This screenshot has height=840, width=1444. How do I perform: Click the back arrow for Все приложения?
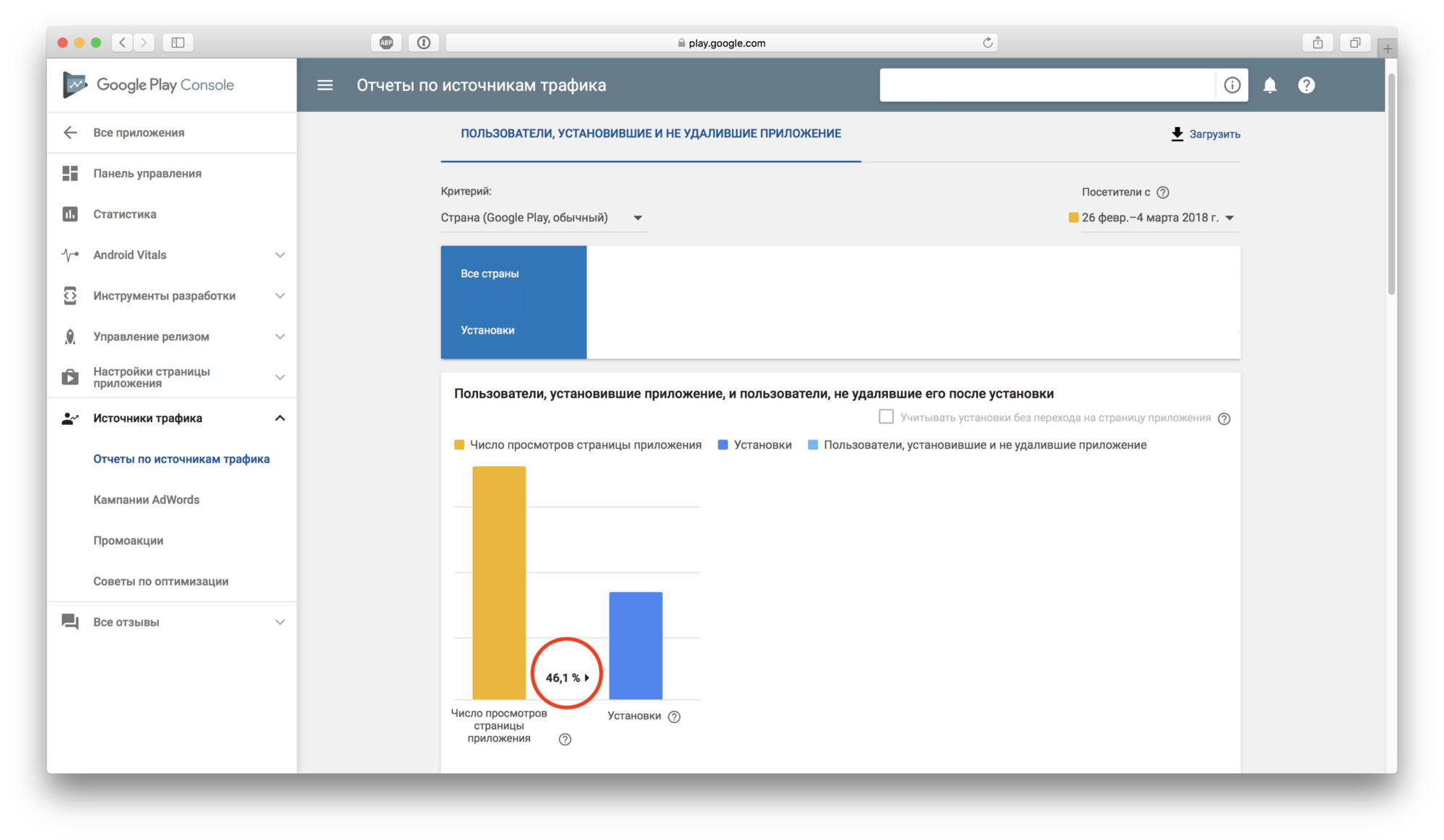tap(70, 133)
